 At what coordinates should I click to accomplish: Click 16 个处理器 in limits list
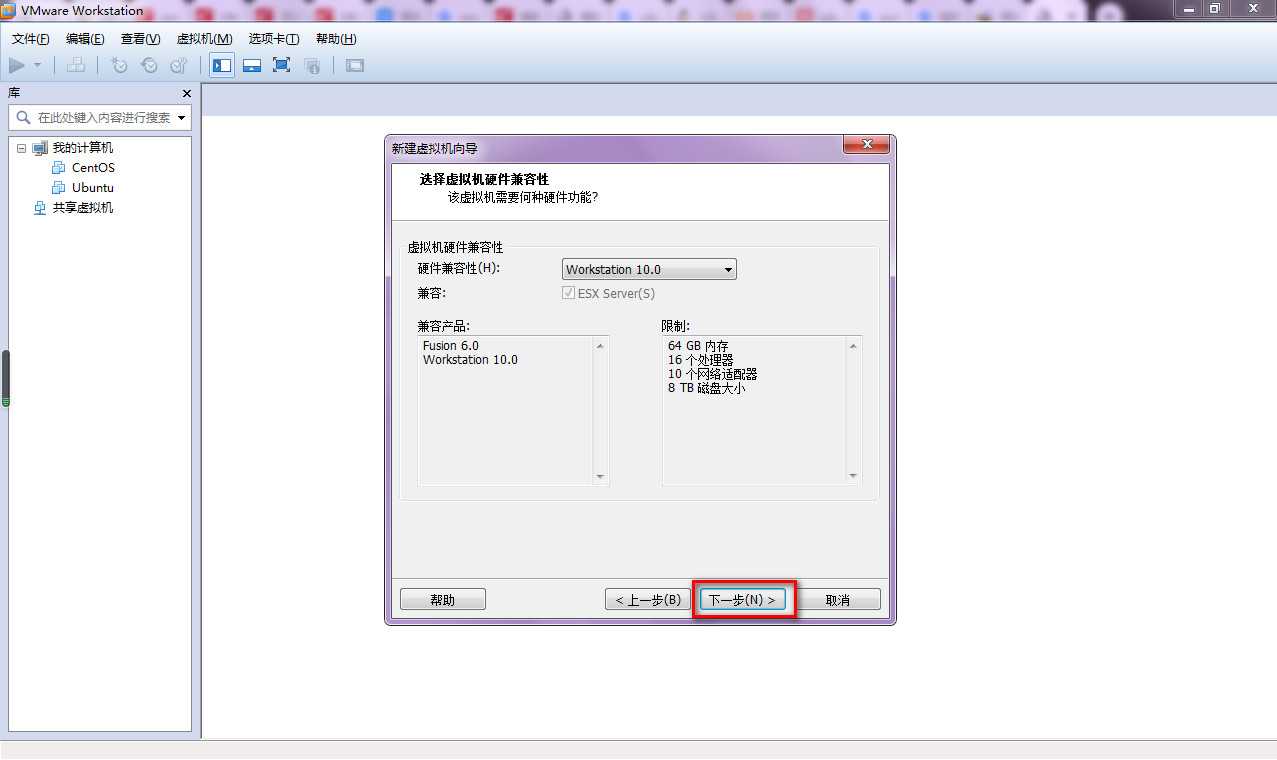click(700, 360)
